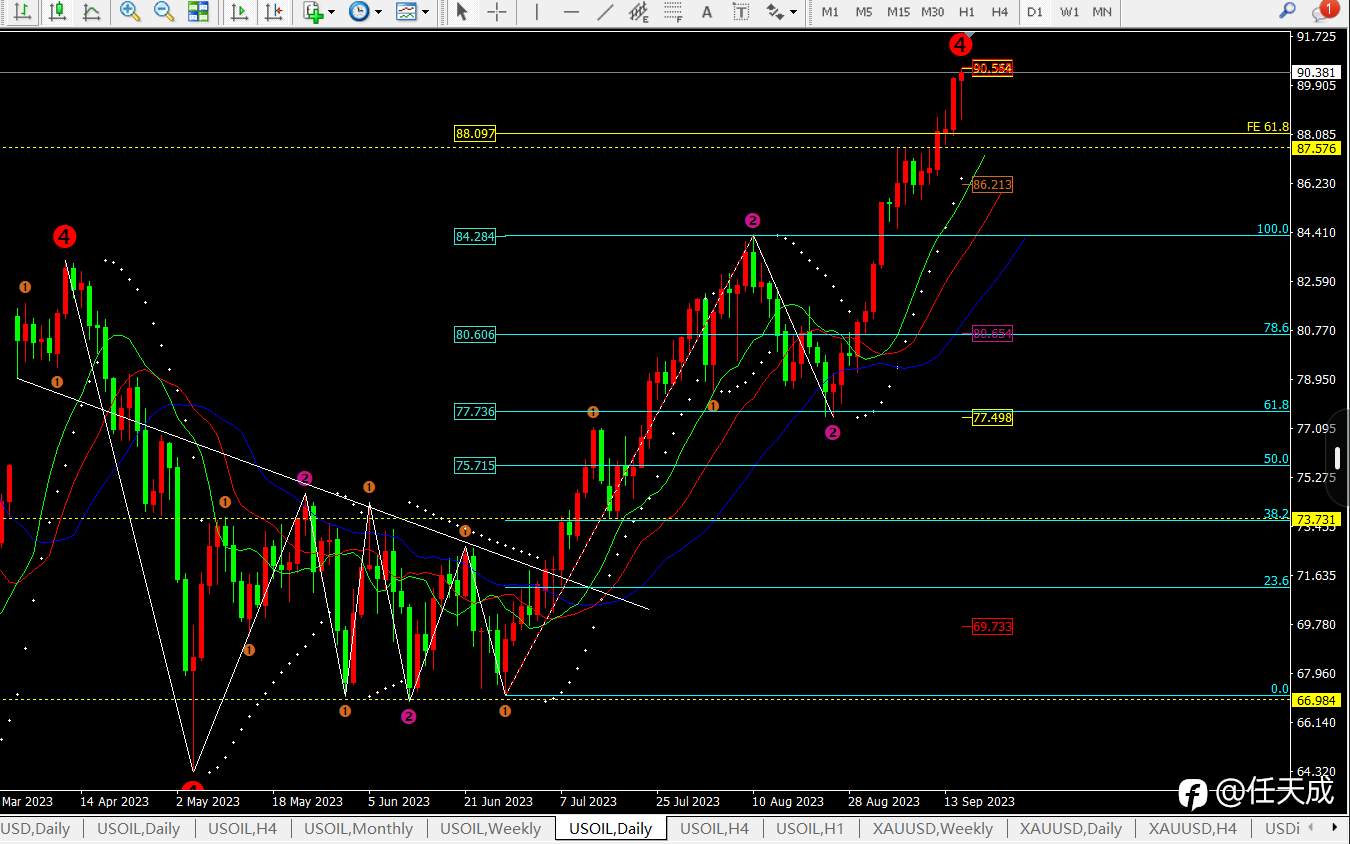
Task: Tile chart windows icon
Action: (x=199, y=12)
